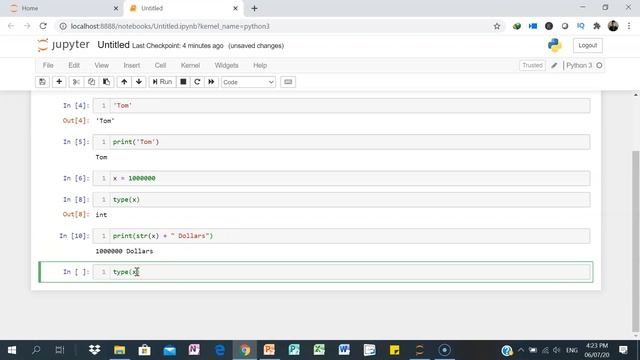
Task: Open Microsoft Word from the taskbar
Action: (x=344, y=350)
